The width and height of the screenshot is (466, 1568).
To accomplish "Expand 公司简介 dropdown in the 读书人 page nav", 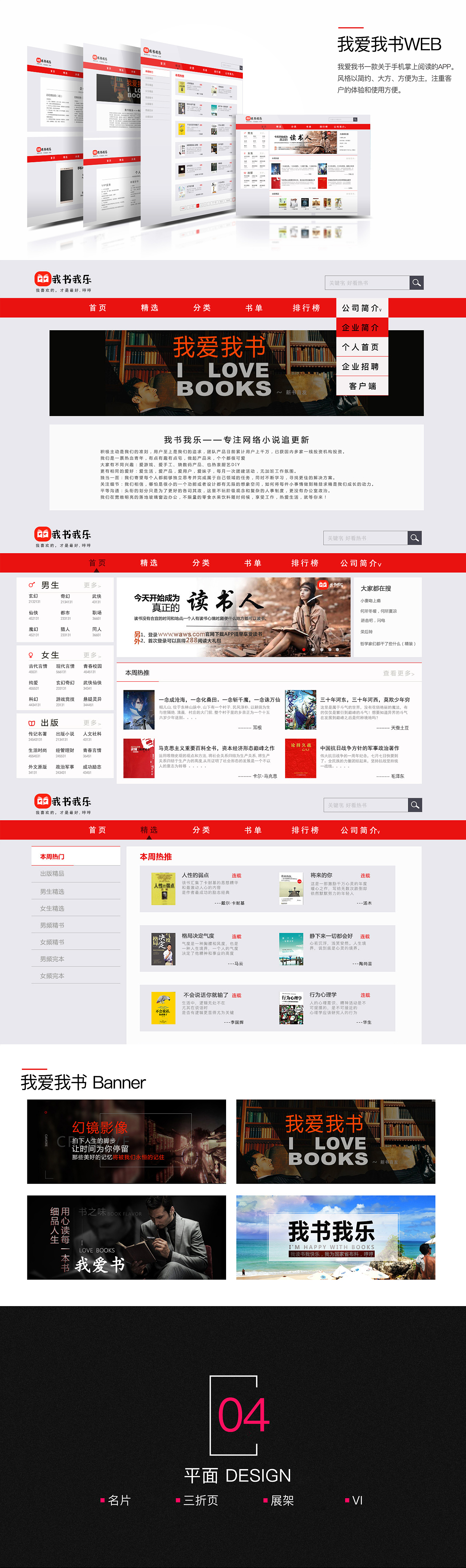I will point(361,563).
